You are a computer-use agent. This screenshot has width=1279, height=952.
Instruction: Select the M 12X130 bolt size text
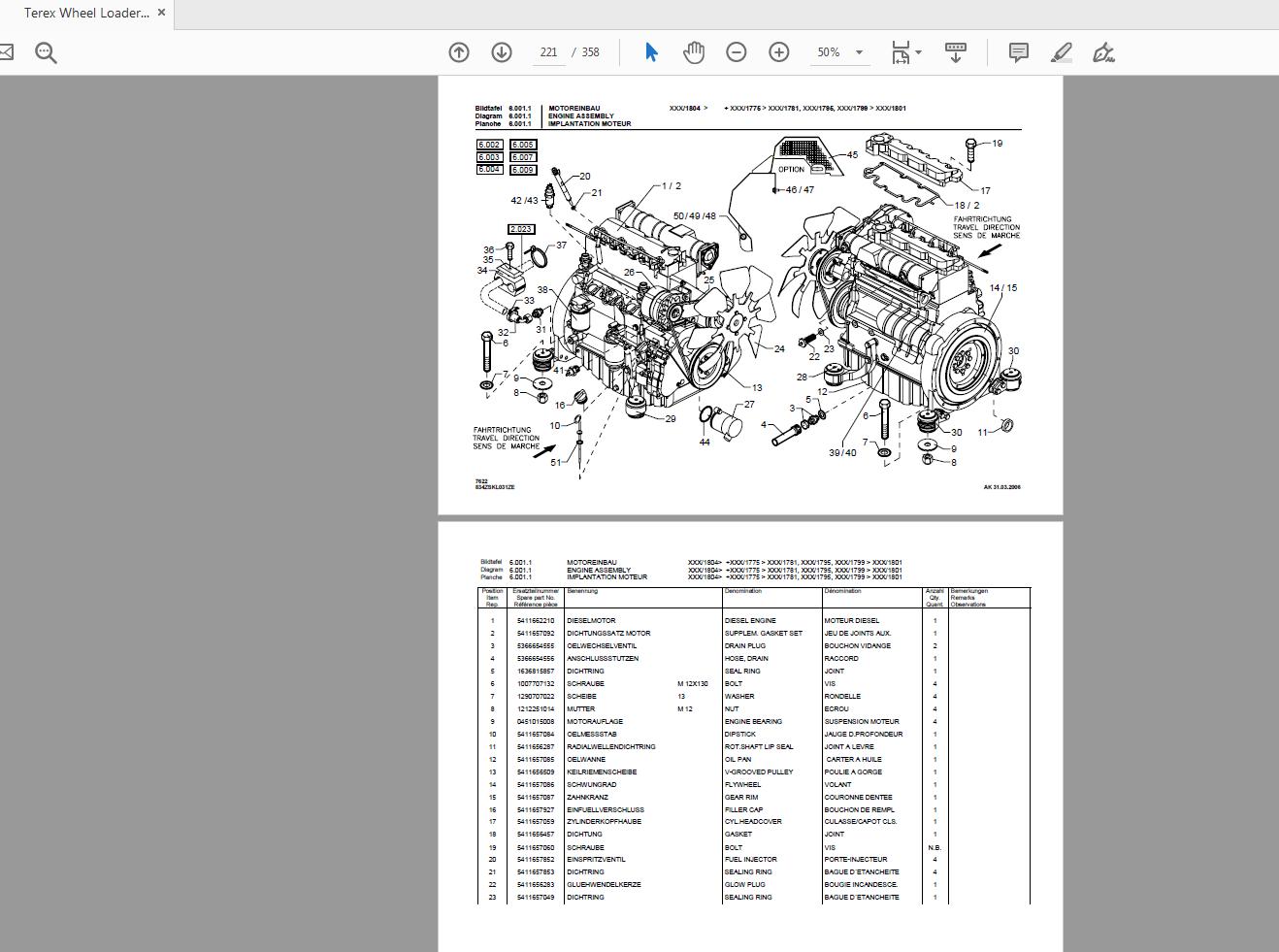(x=693, y=684)
